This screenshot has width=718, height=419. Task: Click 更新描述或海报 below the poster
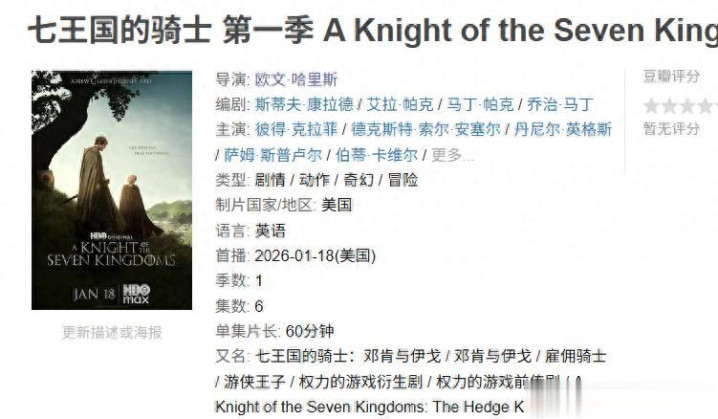112,332
